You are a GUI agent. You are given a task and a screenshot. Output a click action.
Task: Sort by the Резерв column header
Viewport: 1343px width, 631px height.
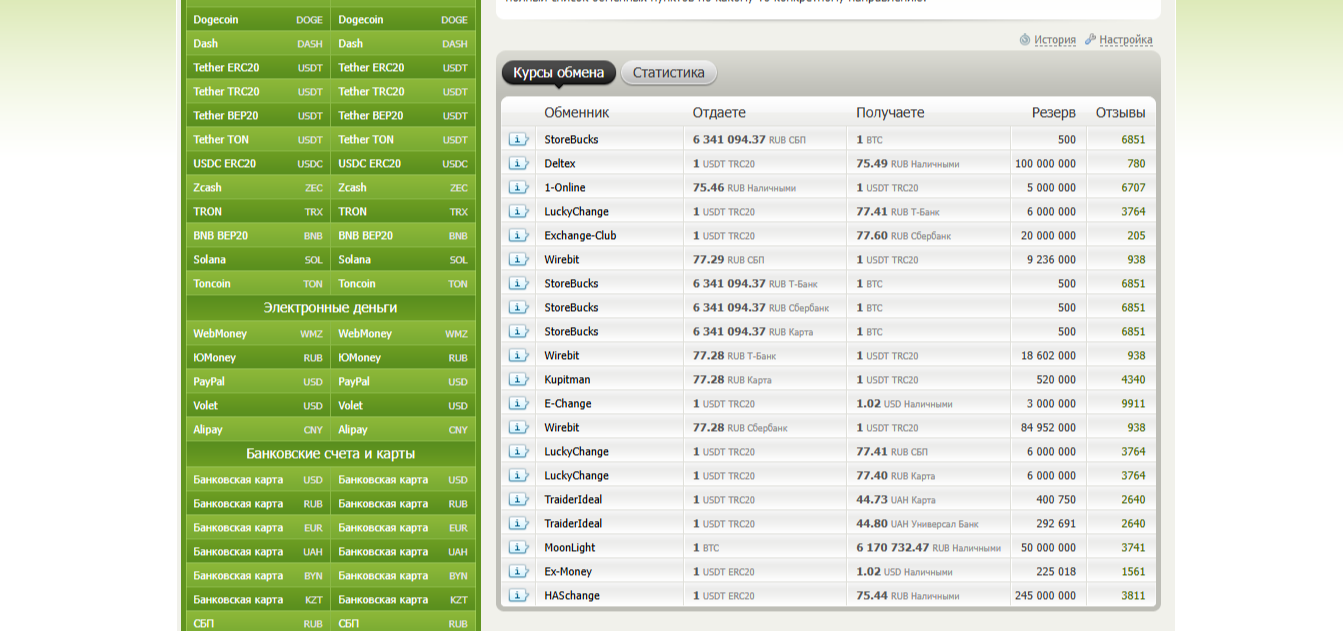pyautogui.click(x=1054, y=112)
